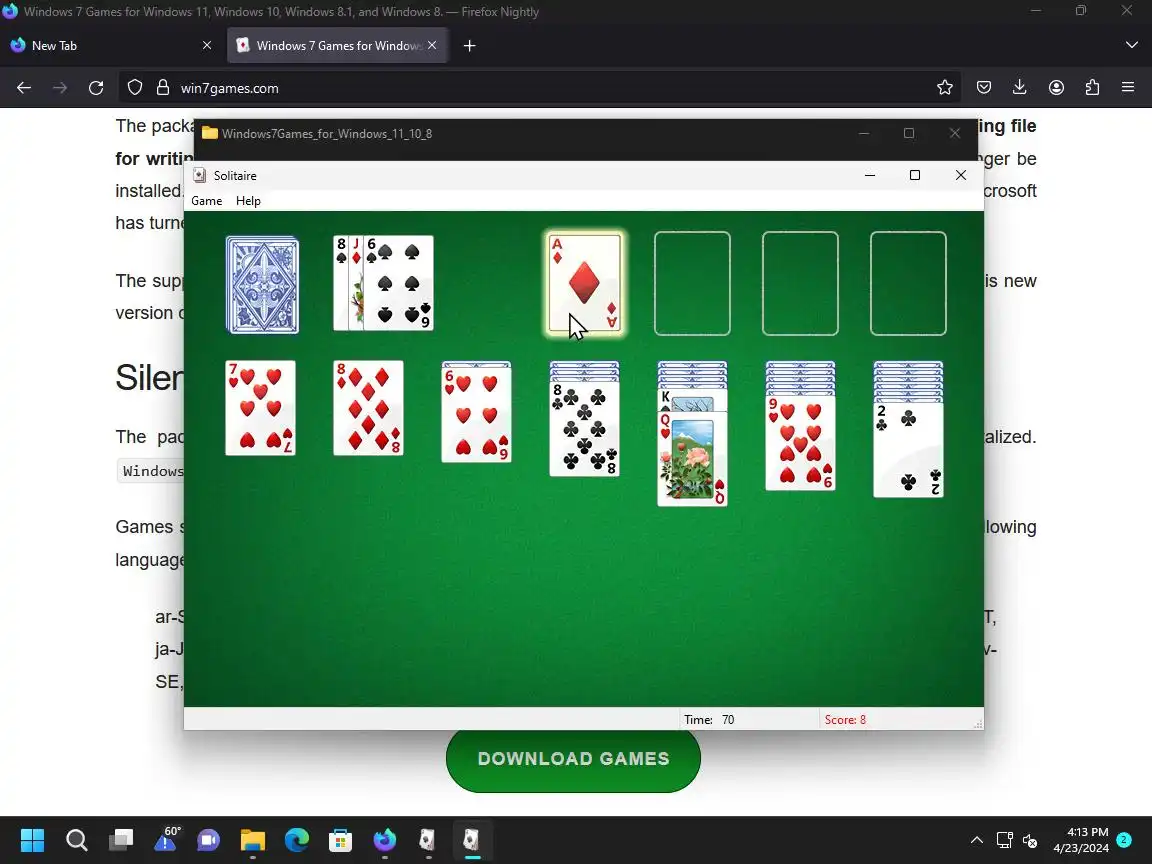Open taskbar Search
1152x864 pixels.
[x=76, y=840]
